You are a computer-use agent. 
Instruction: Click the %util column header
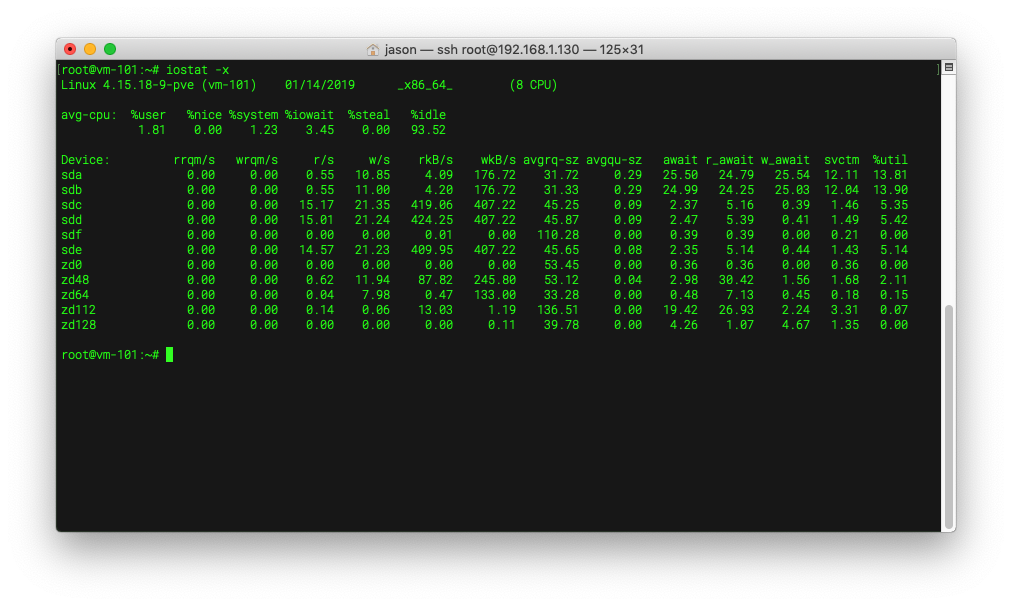890,159
